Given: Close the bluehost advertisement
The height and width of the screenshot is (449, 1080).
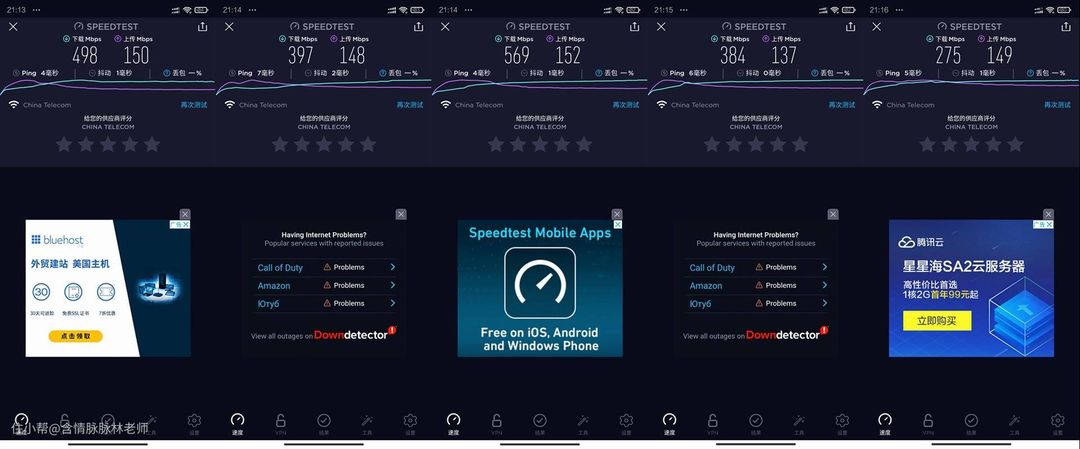Looking at the screenshot, I should click(185, 214).
